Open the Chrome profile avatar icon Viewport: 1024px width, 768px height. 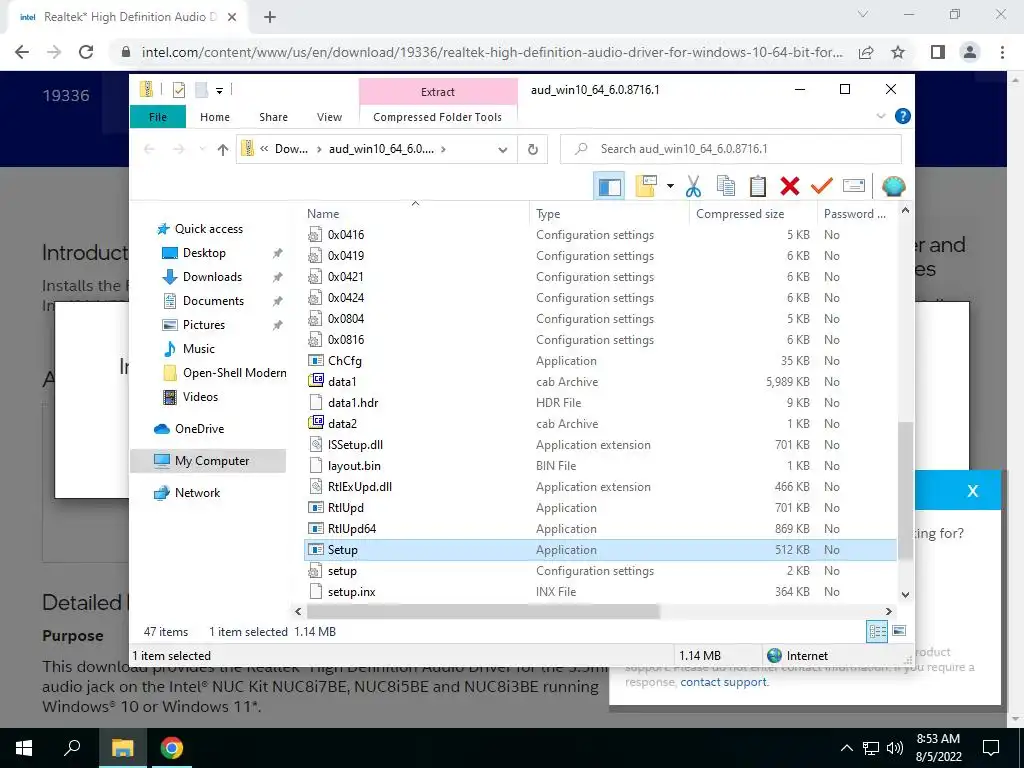970,52
